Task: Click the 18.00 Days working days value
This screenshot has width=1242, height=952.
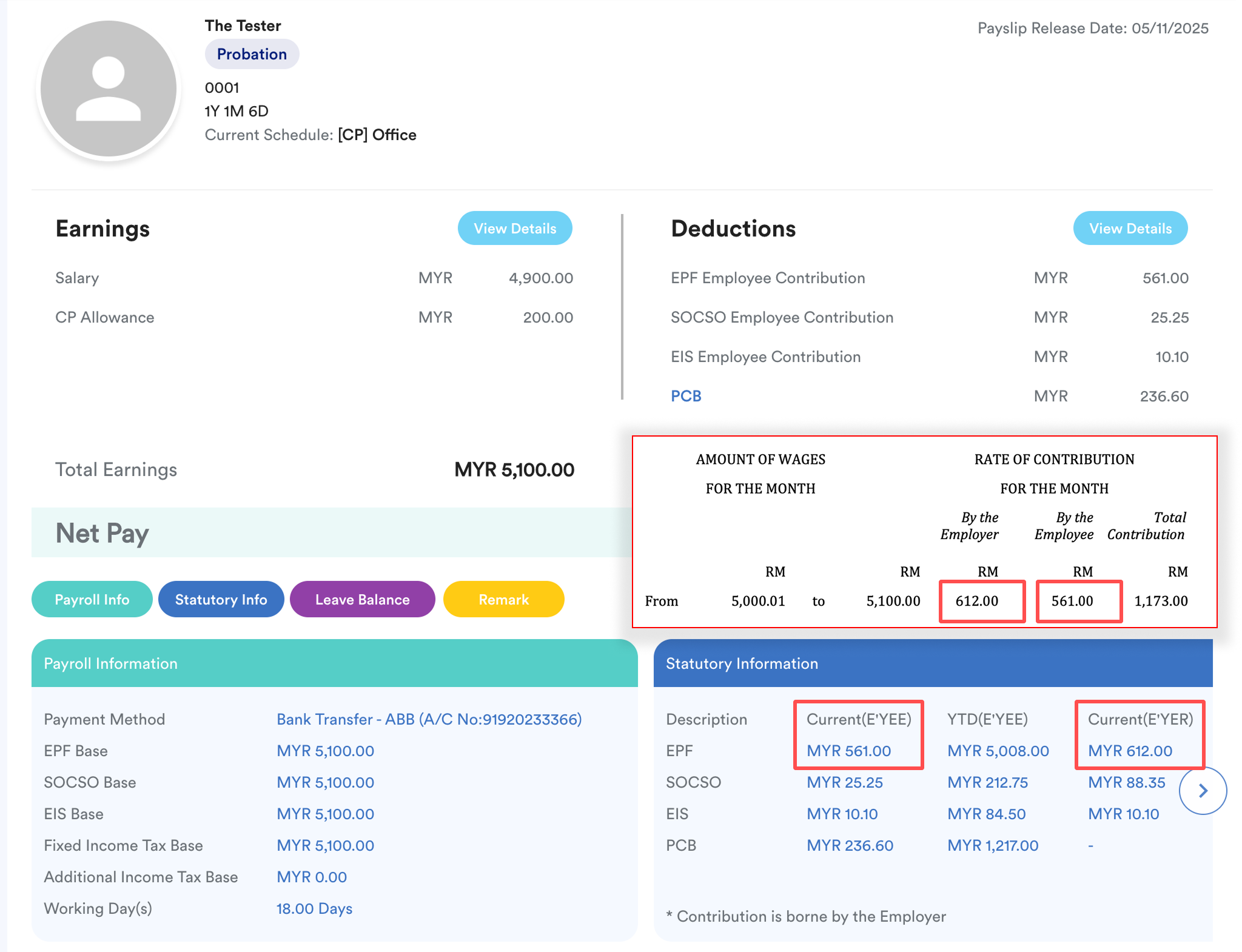Action: 314,908
